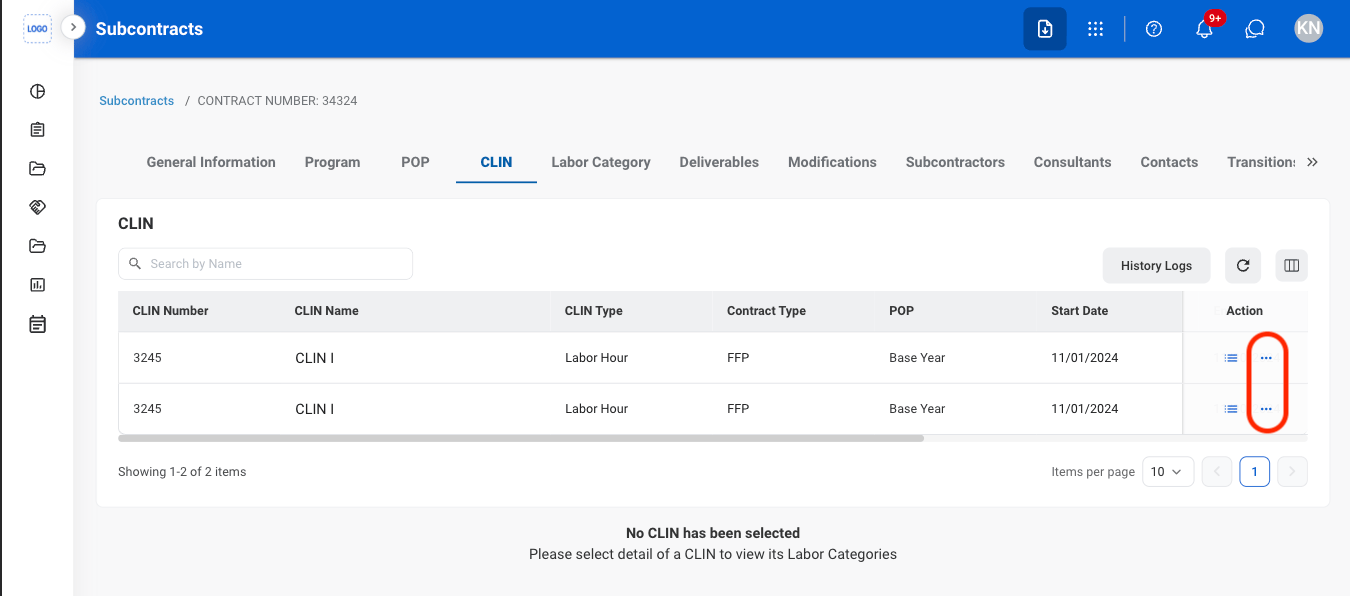This screenshot has height=596, width=1350.
Task: Switch to the POP tab
Action: pyautogui.click(x=415, y=162)
